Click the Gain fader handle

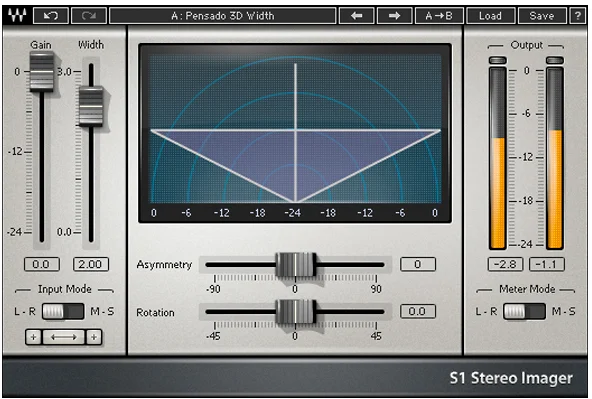(42, 71)
